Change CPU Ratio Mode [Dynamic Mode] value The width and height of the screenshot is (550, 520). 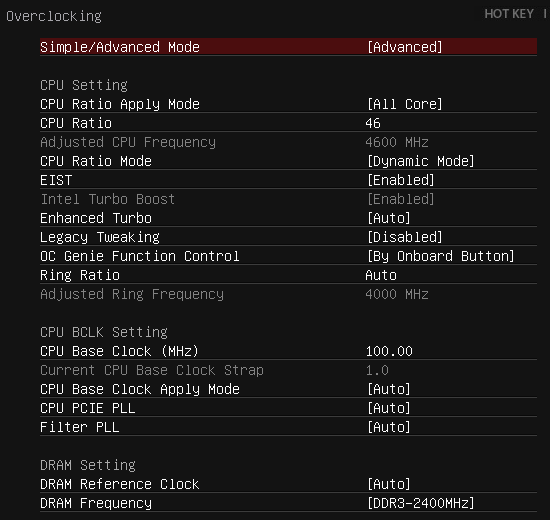point(421,161)
